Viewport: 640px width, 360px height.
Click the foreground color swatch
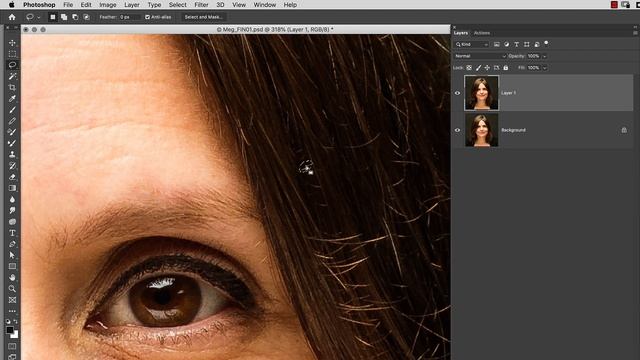tap(10, 330)
